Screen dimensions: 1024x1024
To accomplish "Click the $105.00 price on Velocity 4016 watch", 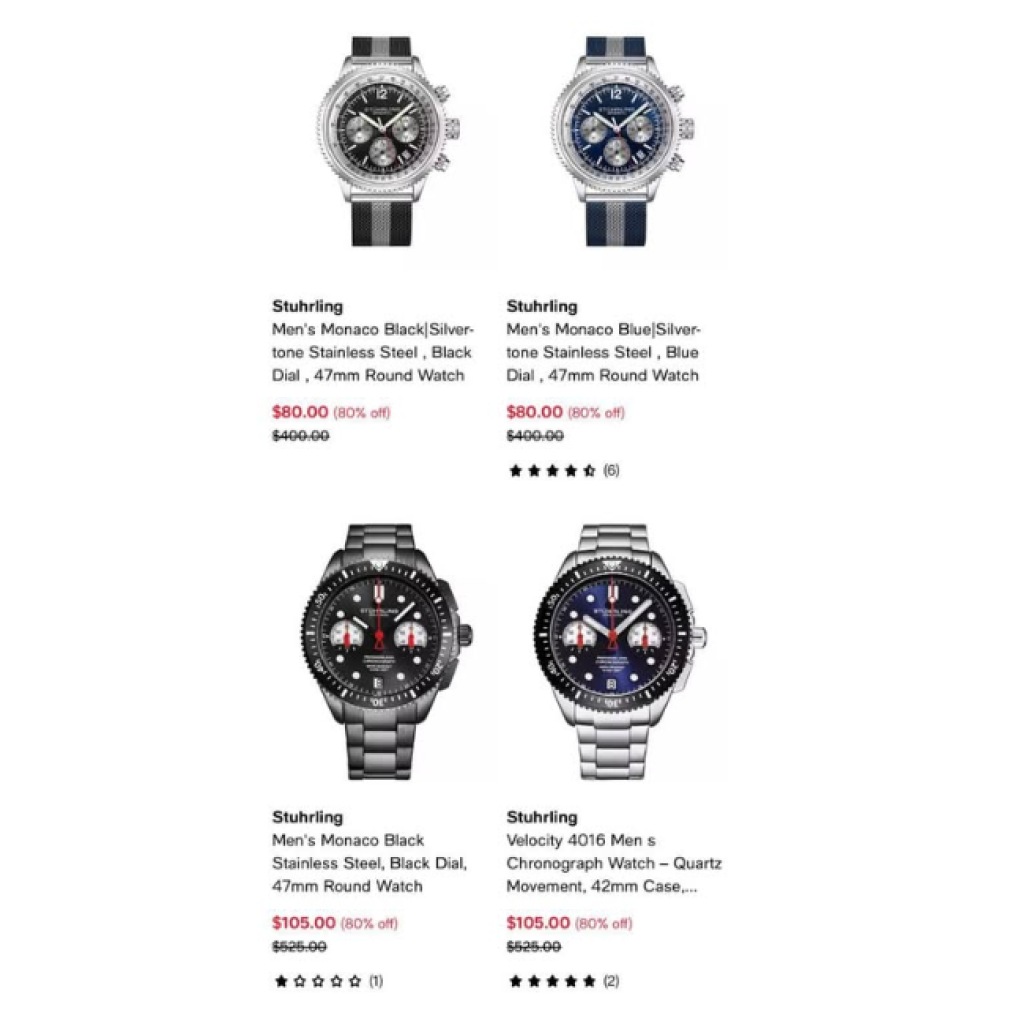I will tap(538, 923).
